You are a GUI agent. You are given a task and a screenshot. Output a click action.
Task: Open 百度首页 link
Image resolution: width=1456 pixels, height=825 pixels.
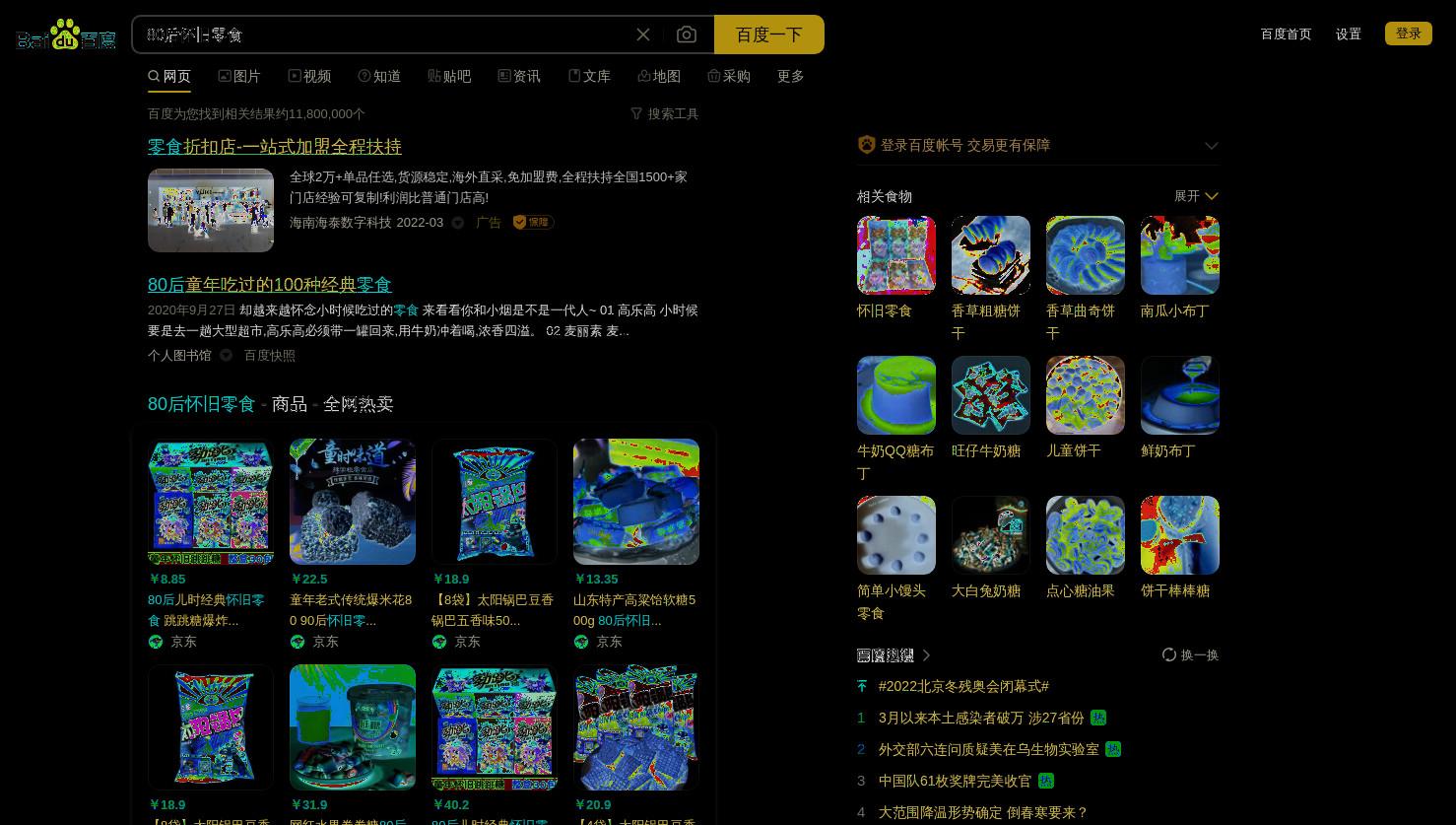(x=1287, y=34)
